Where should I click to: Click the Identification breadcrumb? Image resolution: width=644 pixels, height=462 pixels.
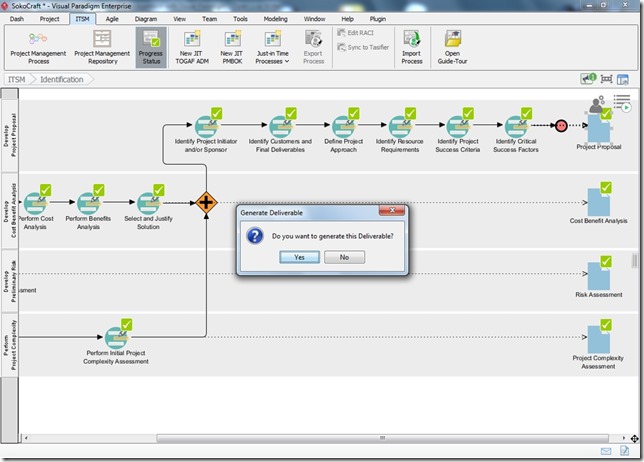[x=62, y=79]
